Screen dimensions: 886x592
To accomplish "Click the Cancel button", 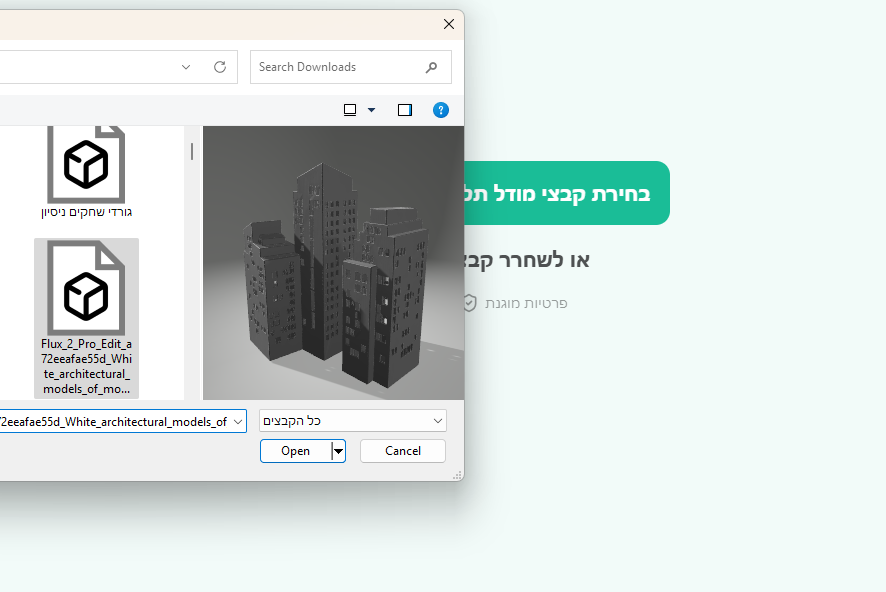I will coord(403,451).
